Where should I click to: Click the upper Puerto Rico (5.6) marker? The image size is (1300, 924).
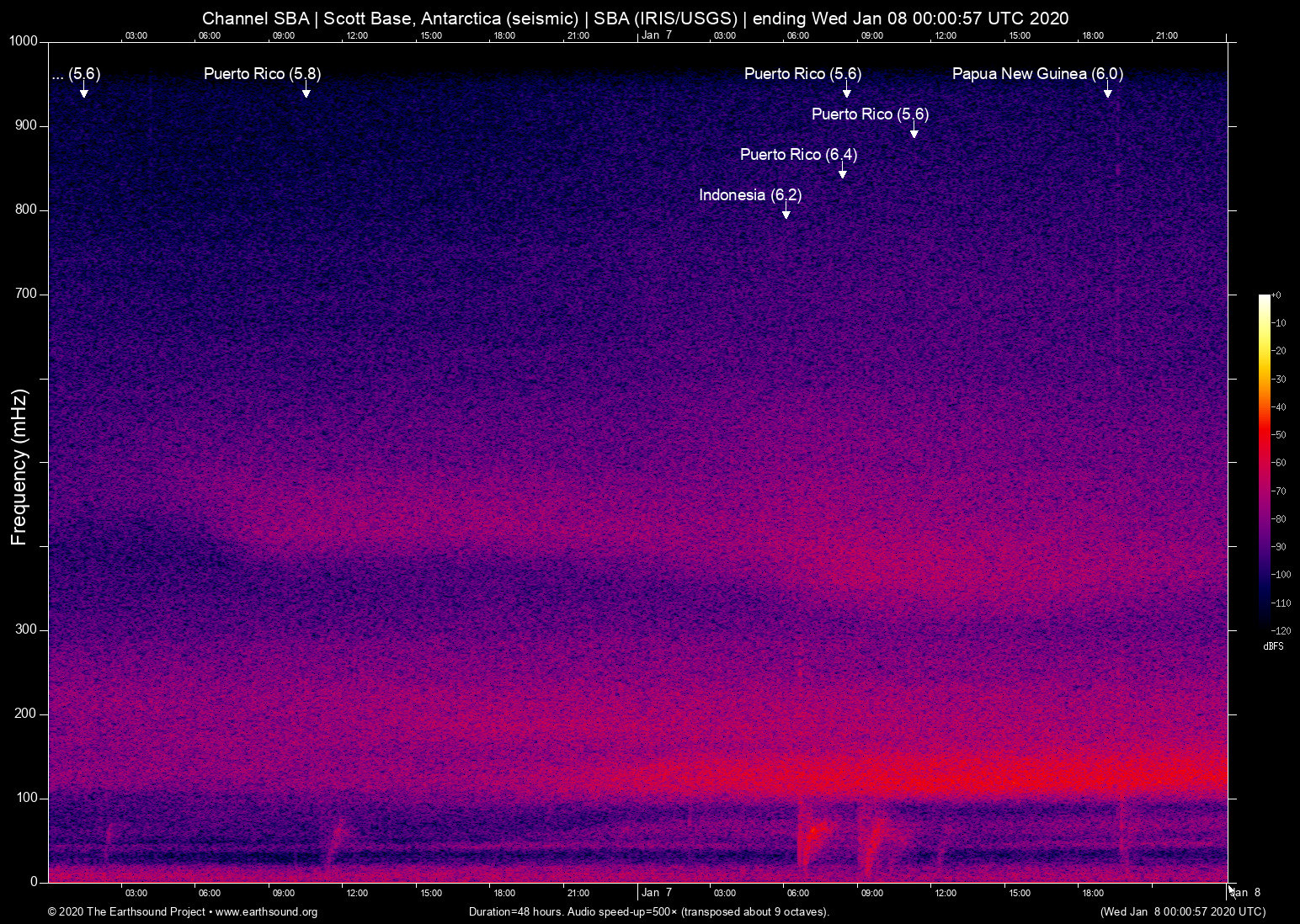tap(846, 93)
